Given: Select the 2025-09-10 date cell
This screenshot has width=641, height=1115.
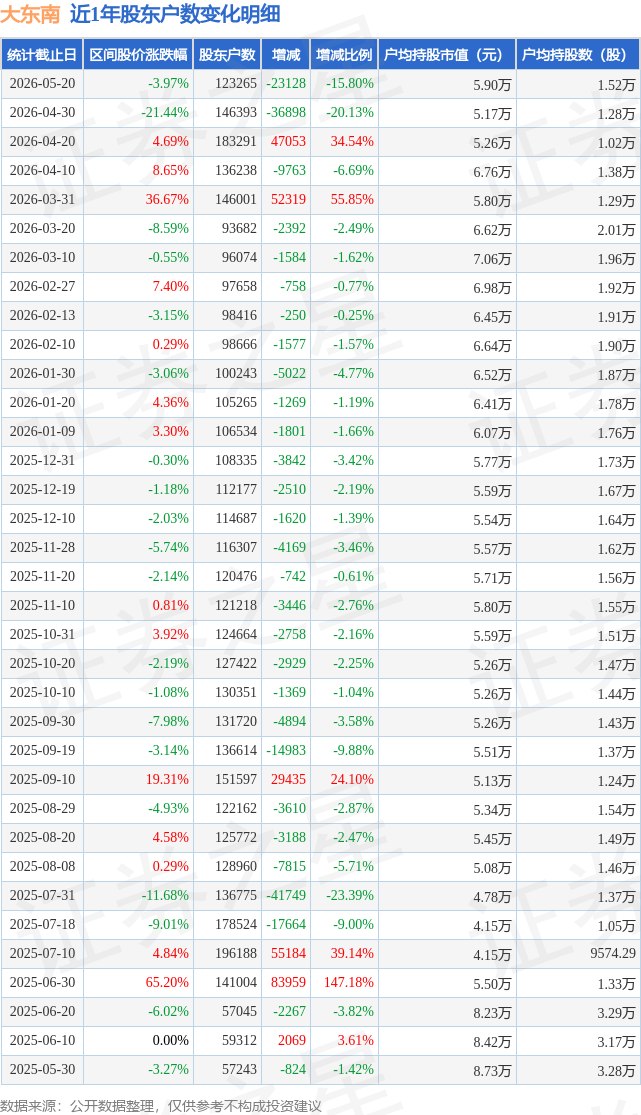Looking at the screenshot, I should coord(42,779).
